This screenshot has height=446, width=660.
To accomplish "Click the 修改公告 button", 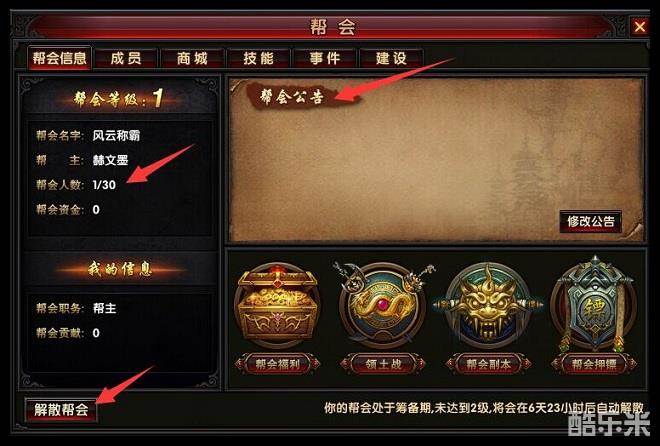I will point(591,221).
